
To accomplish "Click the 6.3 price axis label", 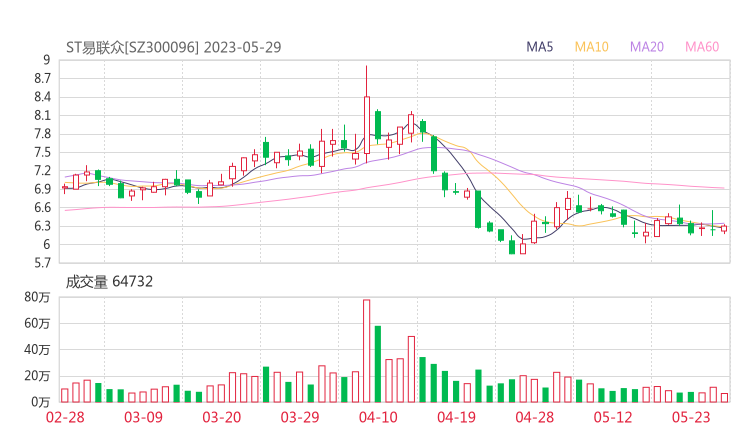I will [42, 226].
